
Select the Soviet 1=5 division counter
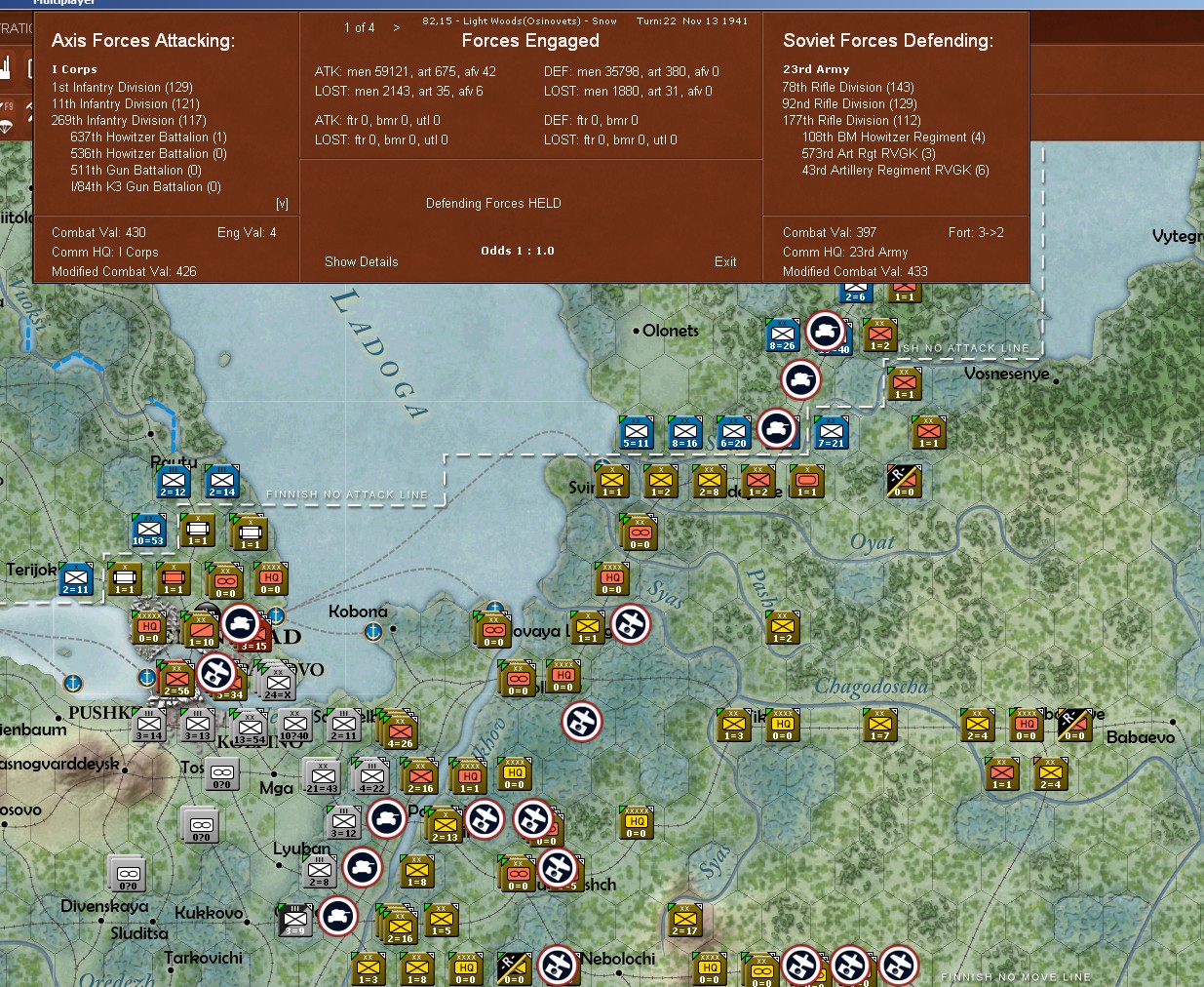pyautogui.click(x=442, y=921)
